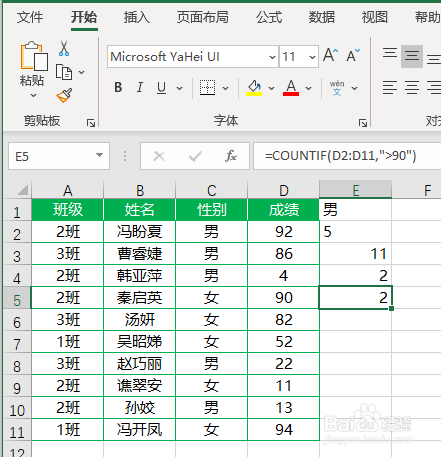
Task: Select column E header
Action: [356, 190]
